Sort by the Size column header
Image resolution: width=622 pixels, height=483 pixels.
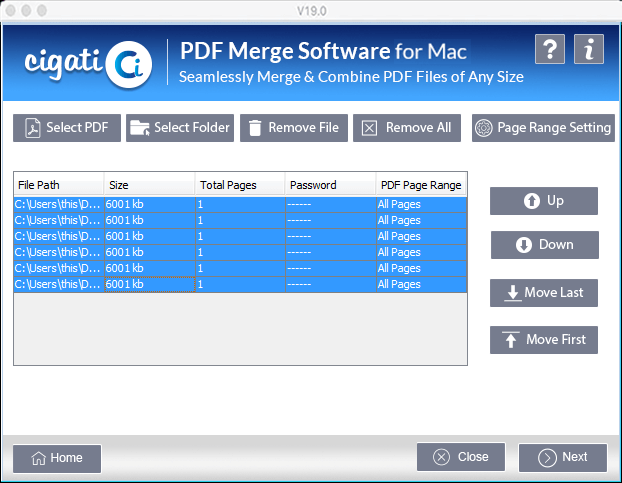pos(149,185)
